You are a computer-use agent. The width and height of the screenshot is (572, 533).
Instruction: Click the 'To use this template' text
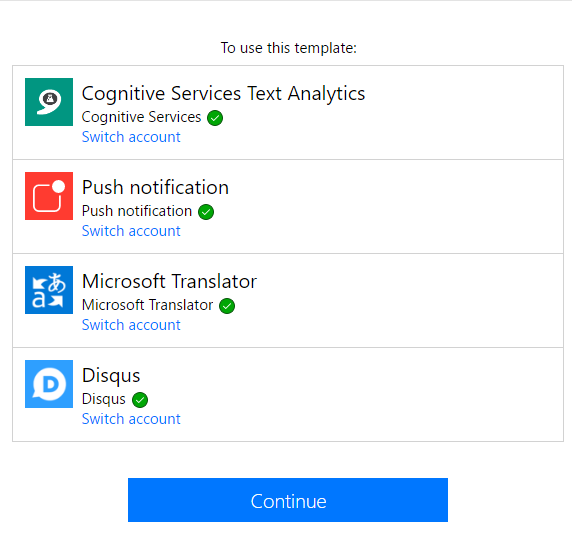(x=289, y=48)
